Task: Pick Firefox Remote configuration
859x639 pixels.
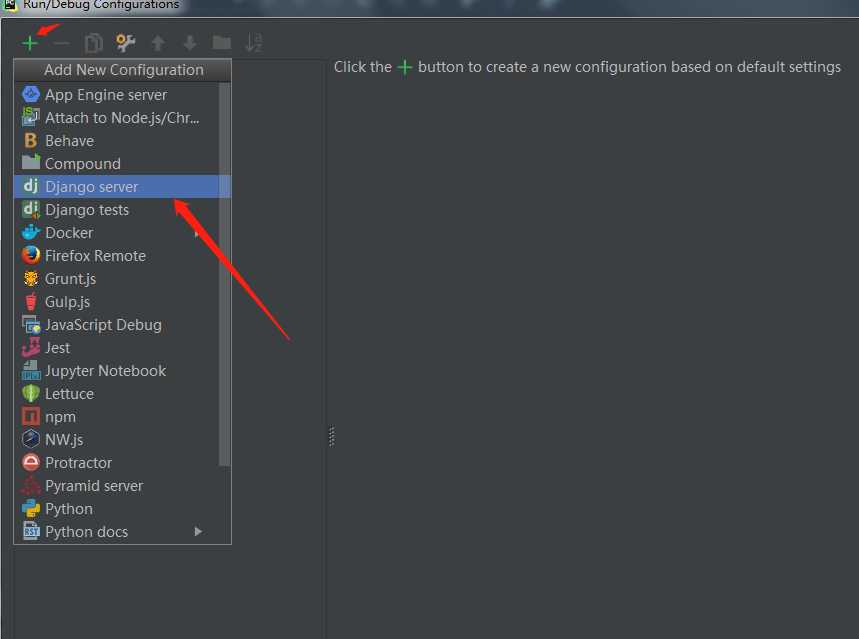Action: click(x=117, y=255)
